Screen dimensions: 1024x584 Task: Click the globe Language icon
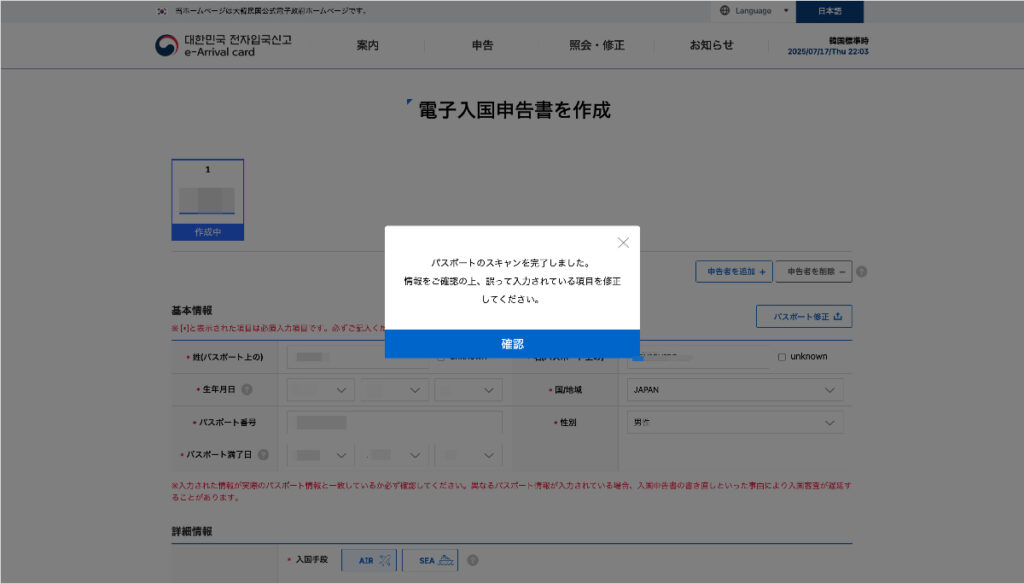723,11
